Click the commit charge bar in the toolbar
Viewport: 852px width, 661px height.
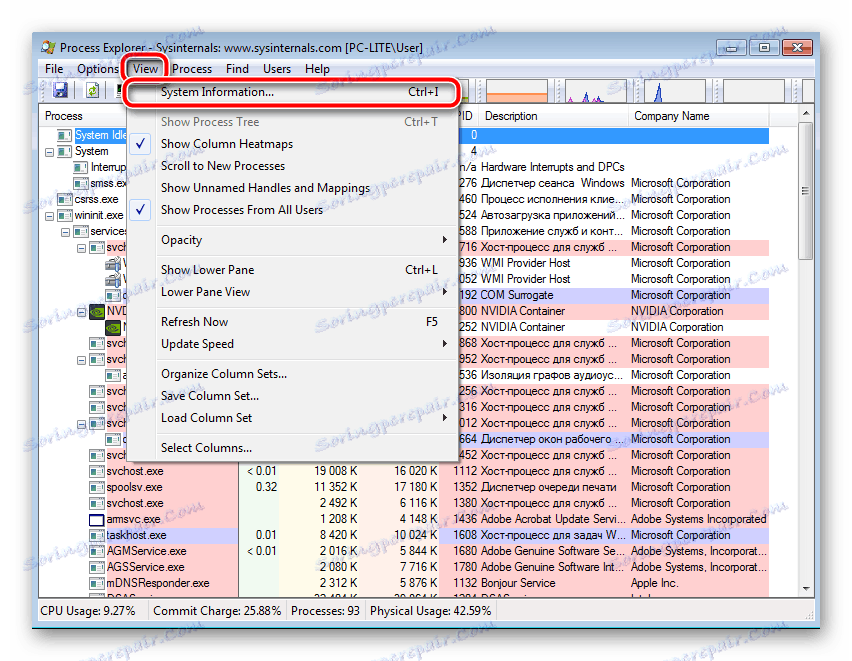[516, 91]
